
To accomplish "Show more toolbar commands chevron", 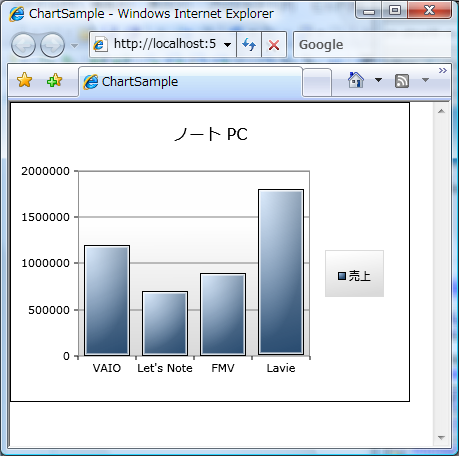I will pyautogui.click(x=443, y=70).
